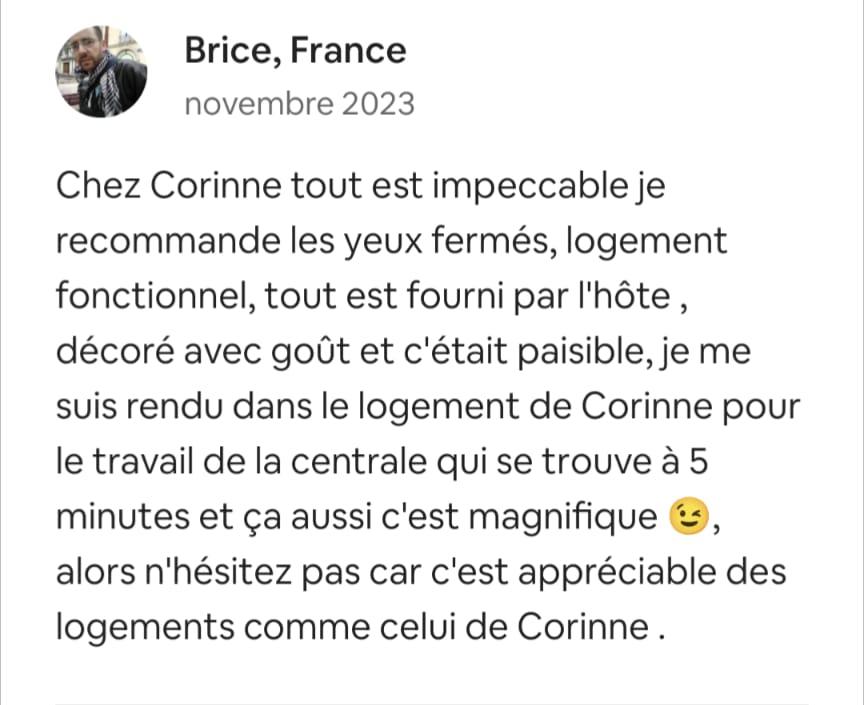This screenshot has height=705, width=864.
Task: Click the word appréciable in the review
Action: tap(652, 573)
